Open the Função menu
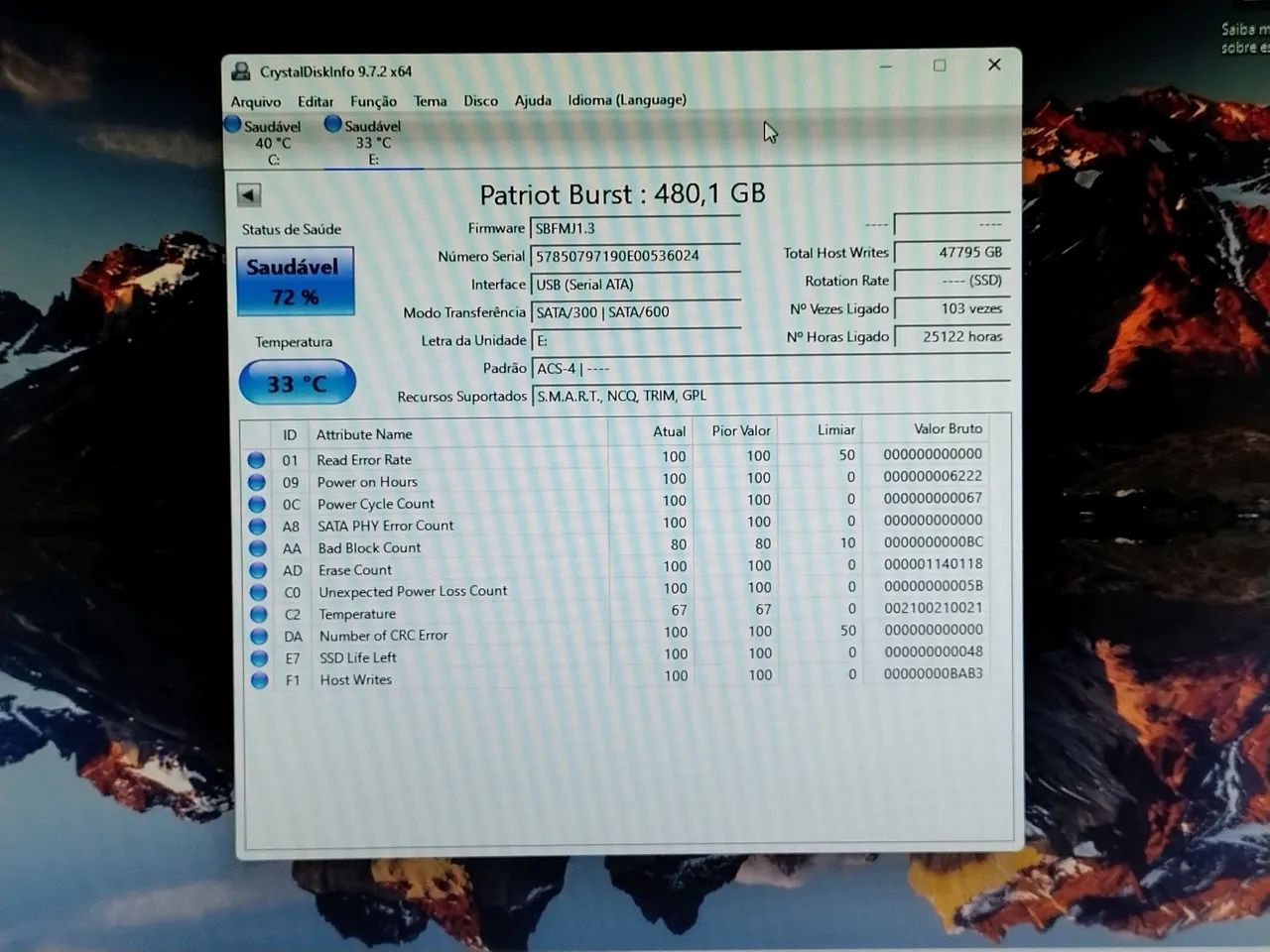1270x952 pixels. pyautogui.click(x=373, y=101)
